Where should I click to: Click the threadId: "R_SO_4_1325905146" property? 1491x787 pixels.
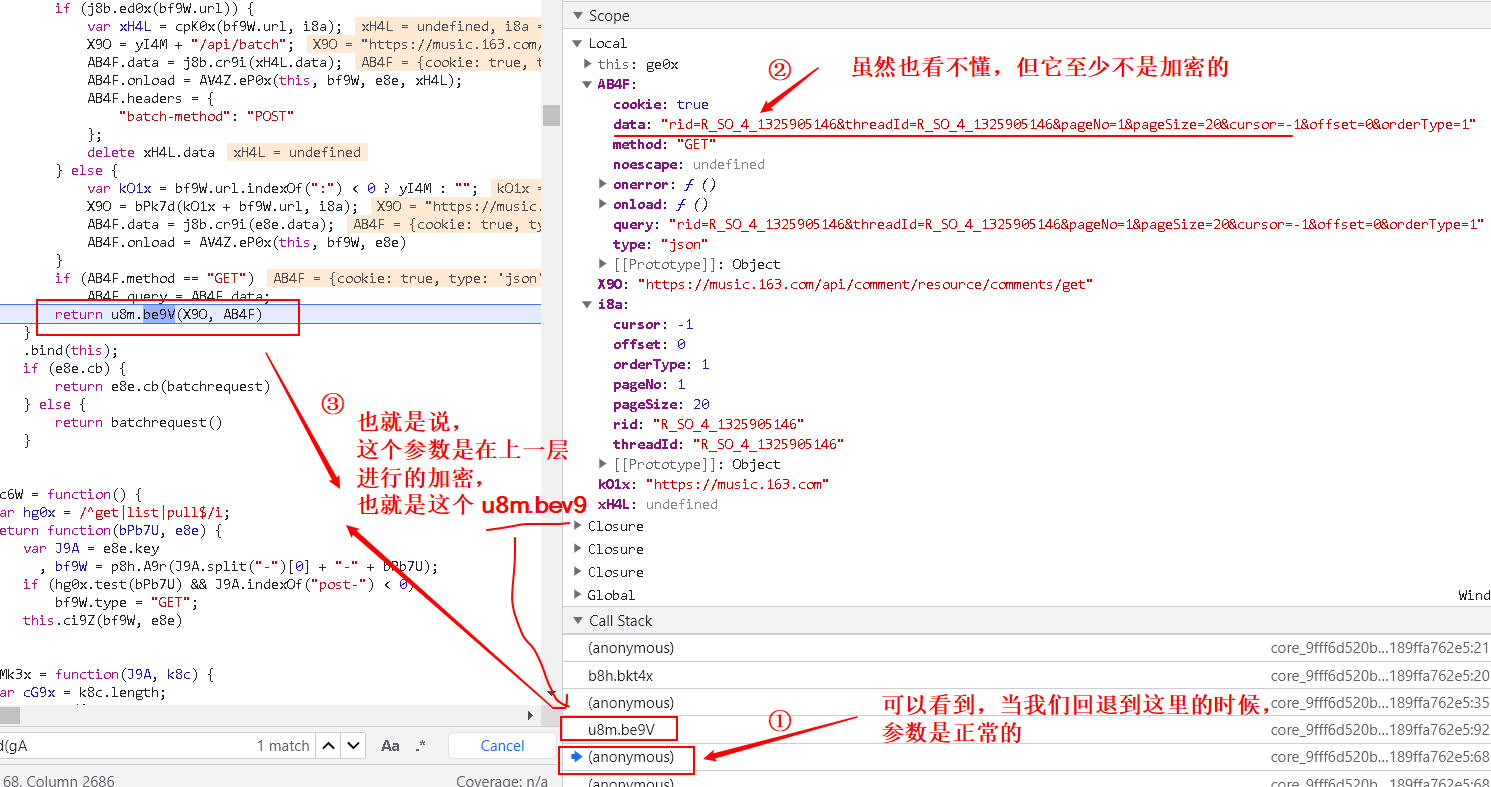click(x=728, y=444)
